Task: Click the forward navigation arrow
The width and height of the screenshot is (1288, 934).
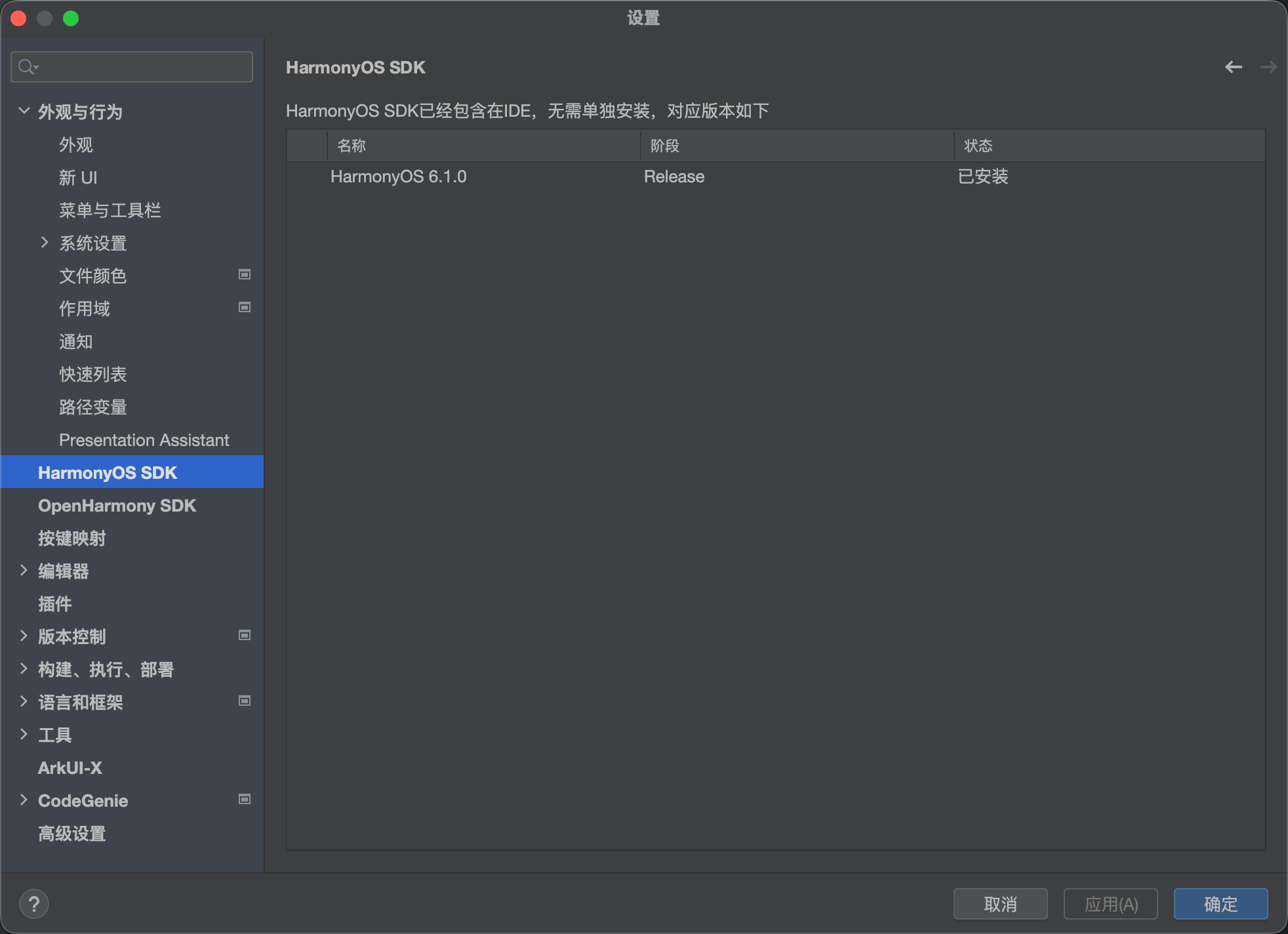Action: [x=1268, y=67]
